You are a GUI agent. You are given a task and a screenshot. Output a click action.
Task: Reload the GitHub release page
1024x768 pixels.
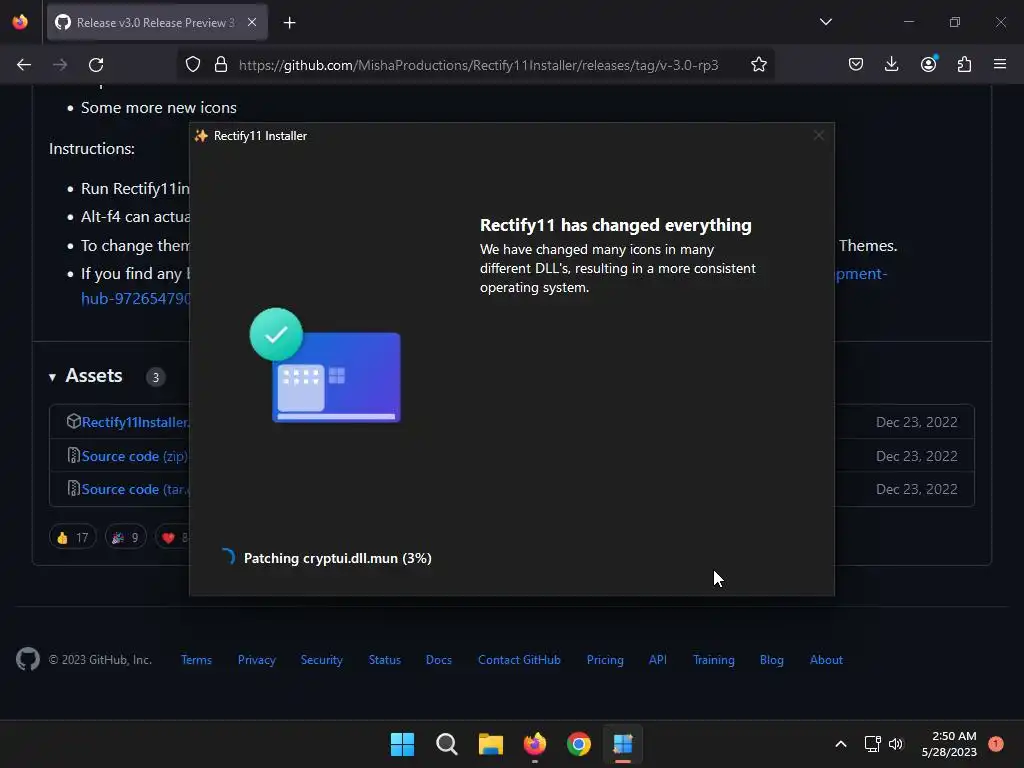click(96, 65)
